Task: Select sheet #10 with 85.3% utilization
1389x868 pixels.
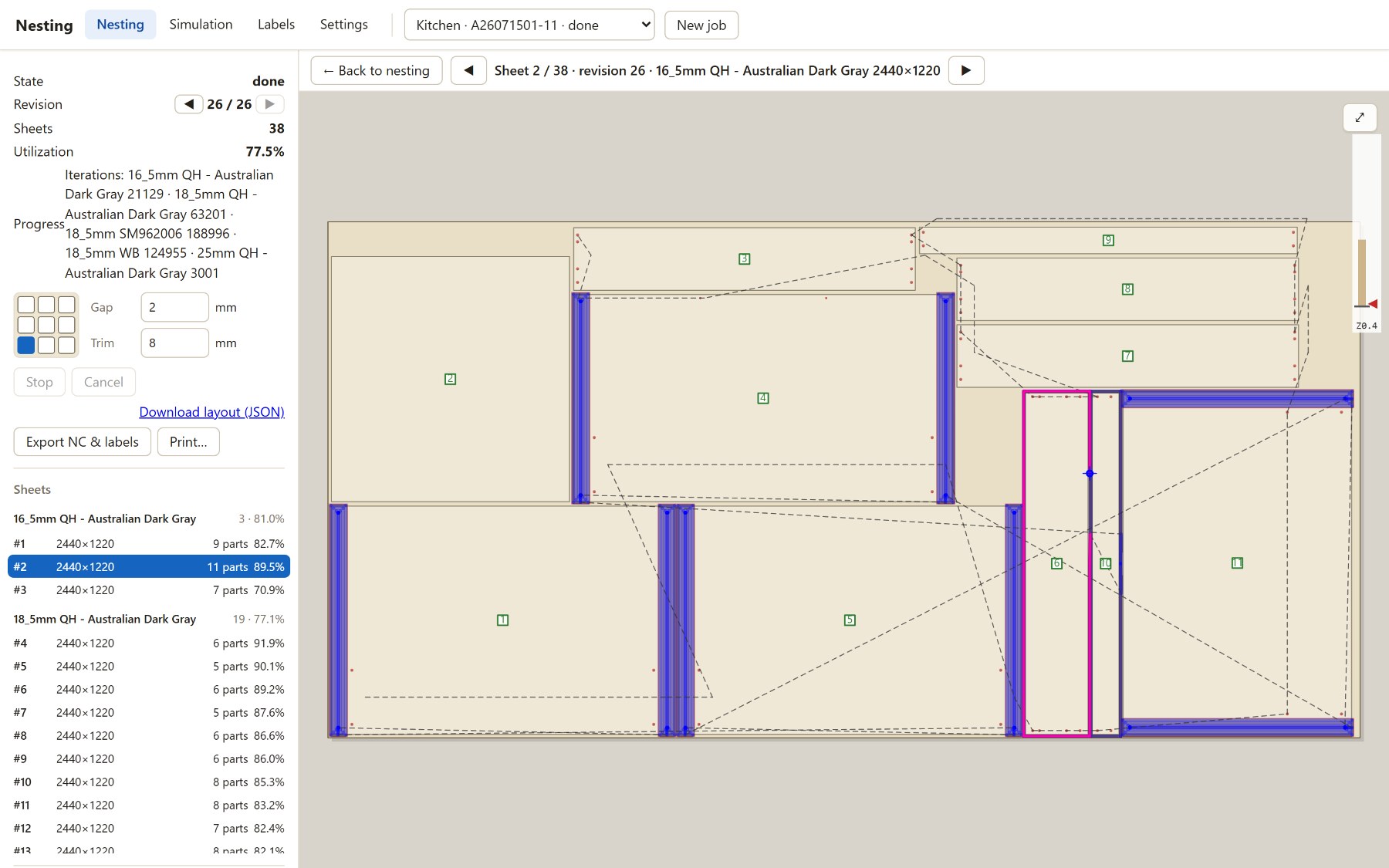Action: click(149, 782)
